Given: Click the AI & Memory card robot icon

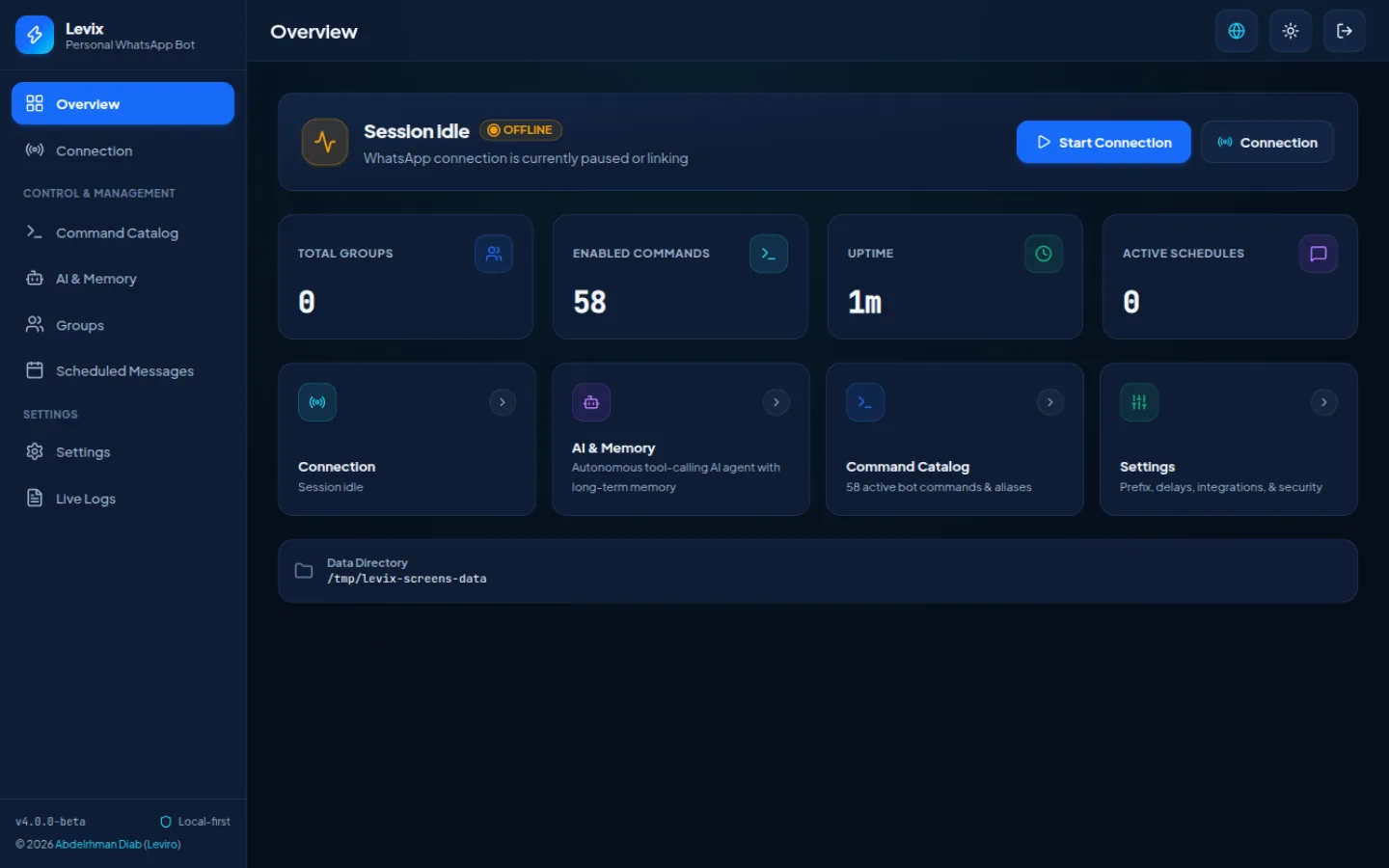Looking at the screenshot, I should pyautogui.click(x=591, y=402).
